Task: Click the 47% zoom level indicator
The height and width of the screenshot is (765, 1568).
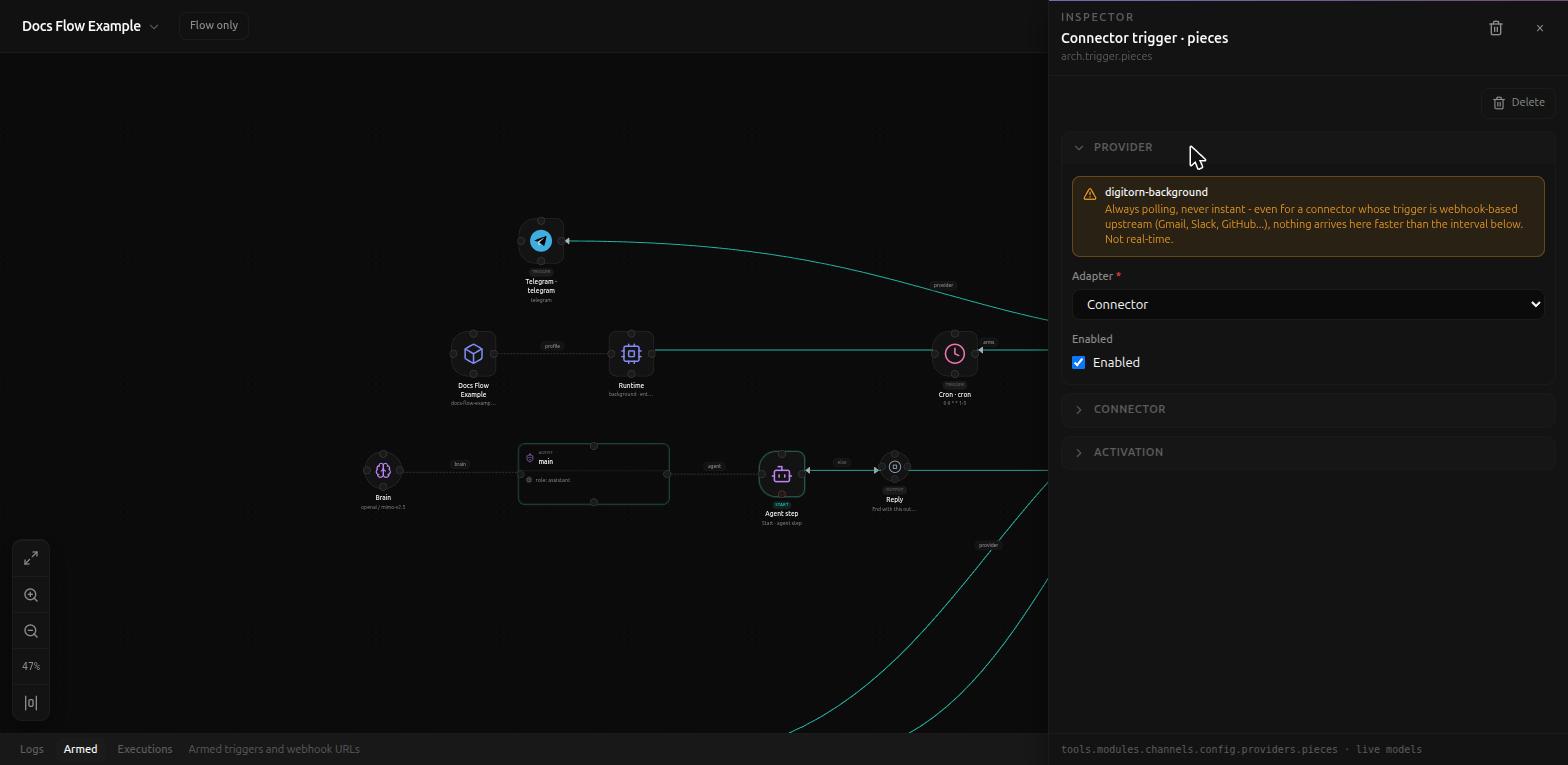Action: (x=31, y=667)
